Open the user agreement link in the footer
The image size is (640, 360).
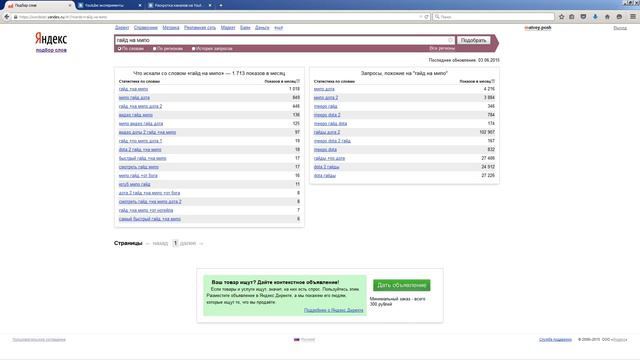coord(39,340)
